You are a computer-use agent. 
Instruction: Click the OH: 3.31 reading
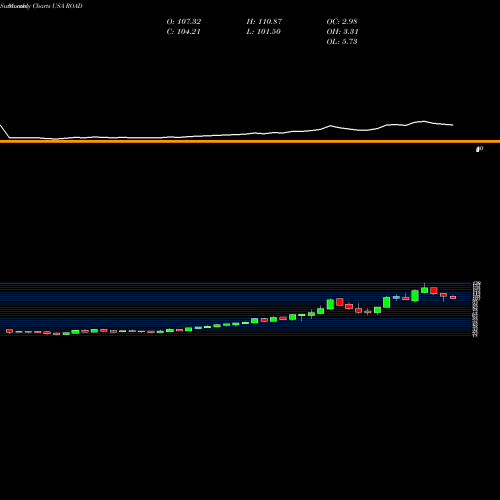click(x=342, y=32)
